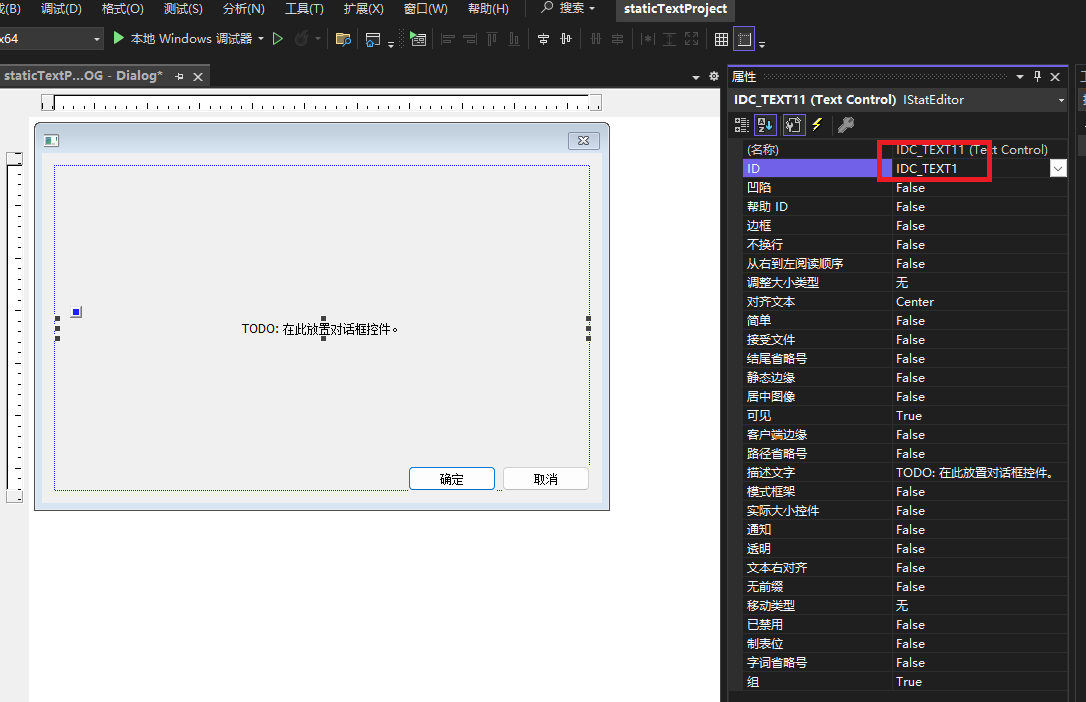
Task: Select the Categorized view in Properties panel
Action: tap(742, 124)
